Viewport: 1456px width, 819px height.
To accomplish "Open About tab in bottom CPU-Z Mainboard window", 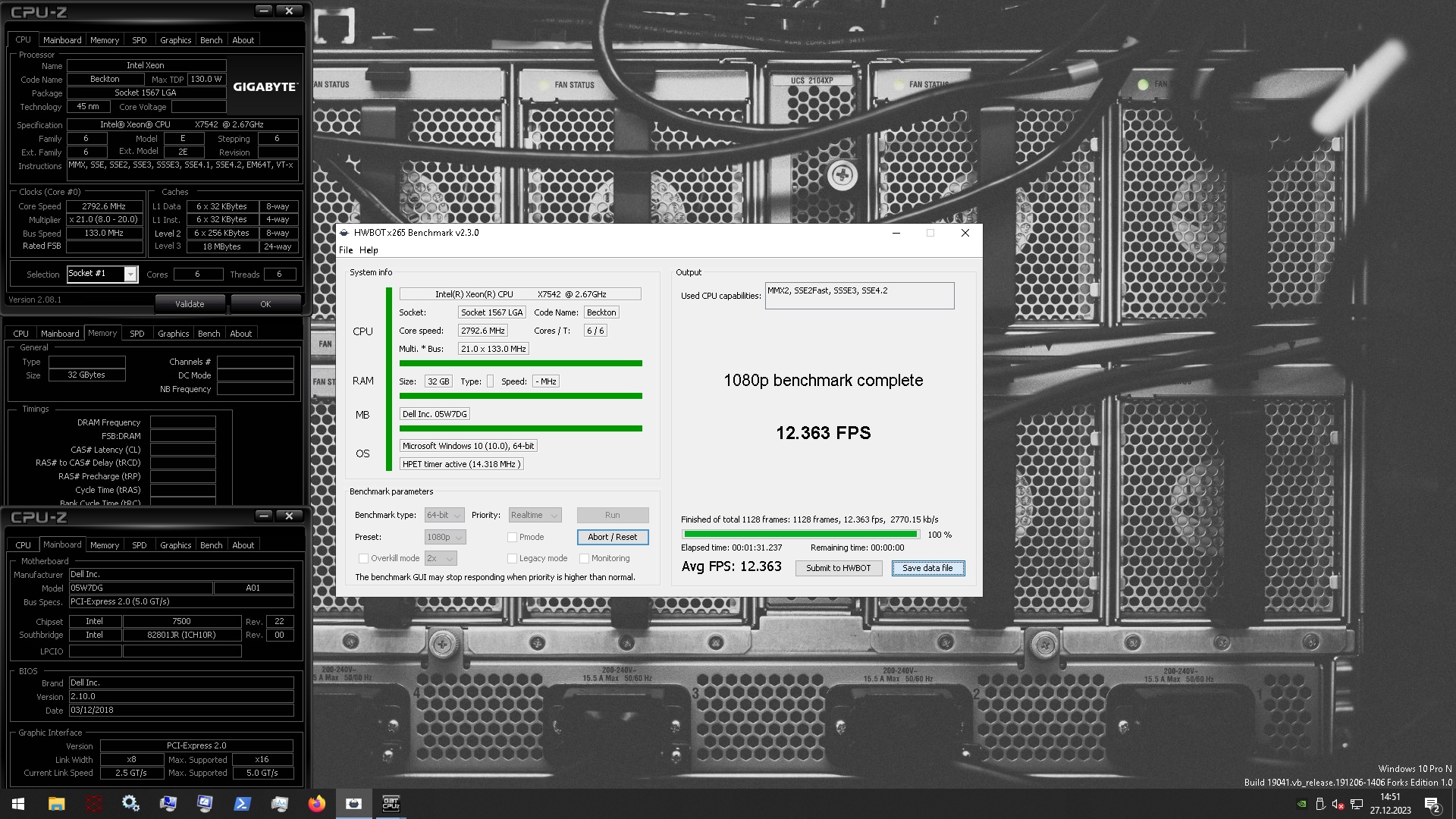I will 243,545.
